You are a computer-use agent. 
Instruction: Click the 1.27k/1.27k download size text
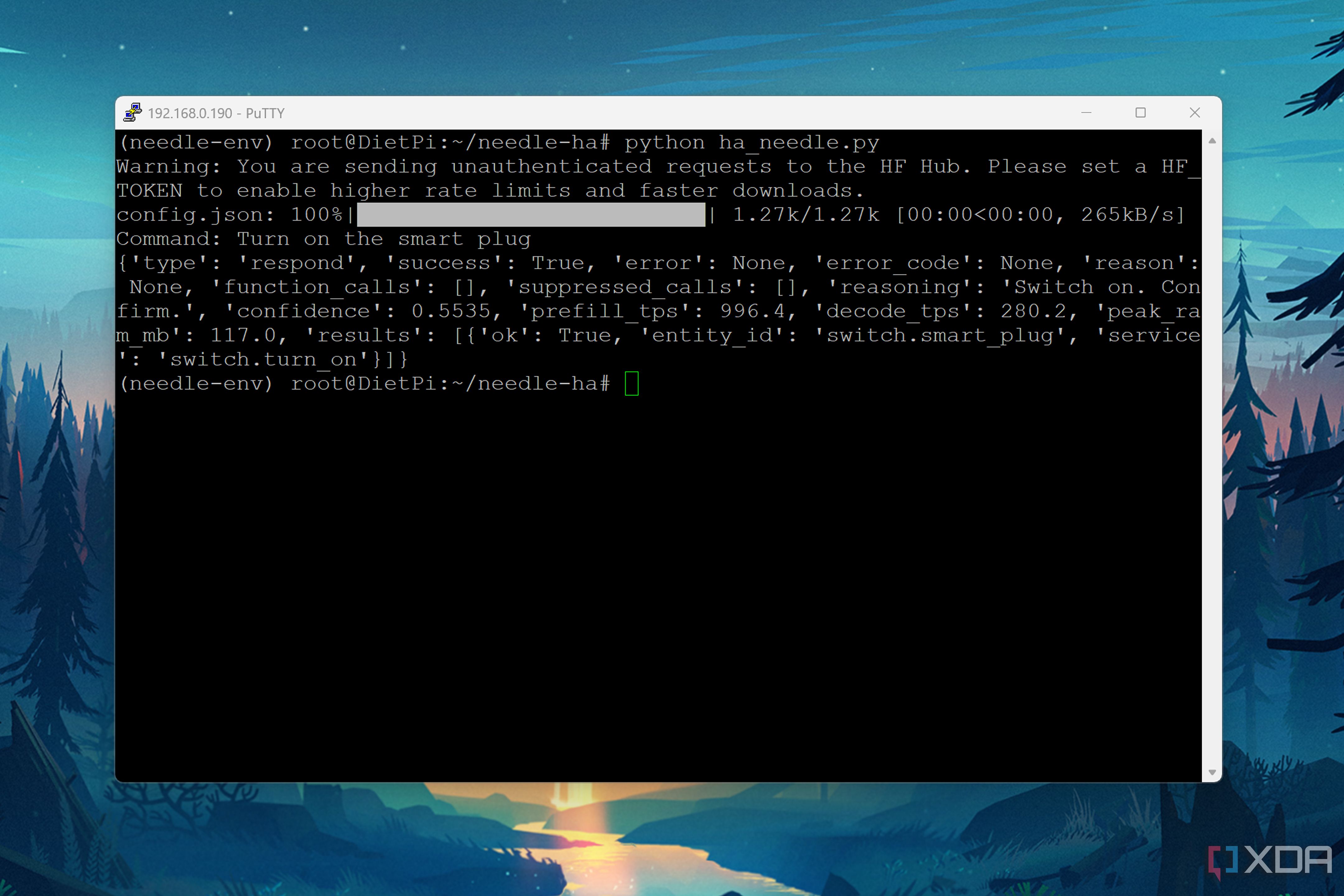[806, 214]
